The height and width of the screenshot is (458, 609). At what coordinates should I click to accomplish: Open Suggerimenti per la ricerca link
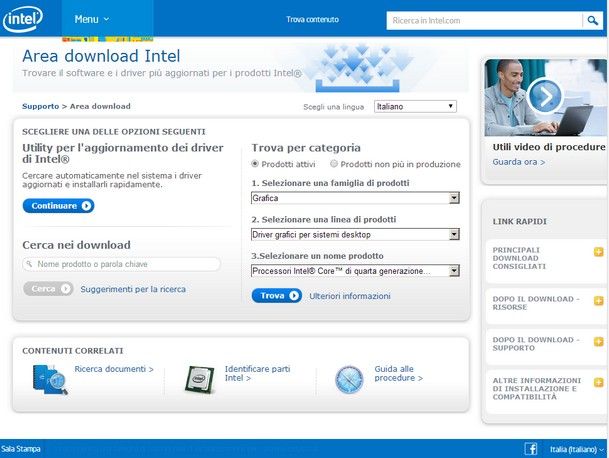pos(133,289)
